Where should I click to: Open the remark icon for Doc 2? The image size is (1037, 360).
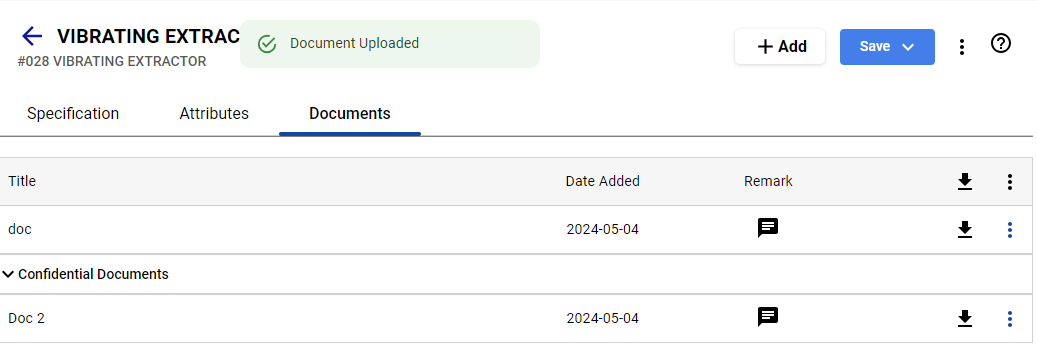pyautogui.click(x=768, y=318)
